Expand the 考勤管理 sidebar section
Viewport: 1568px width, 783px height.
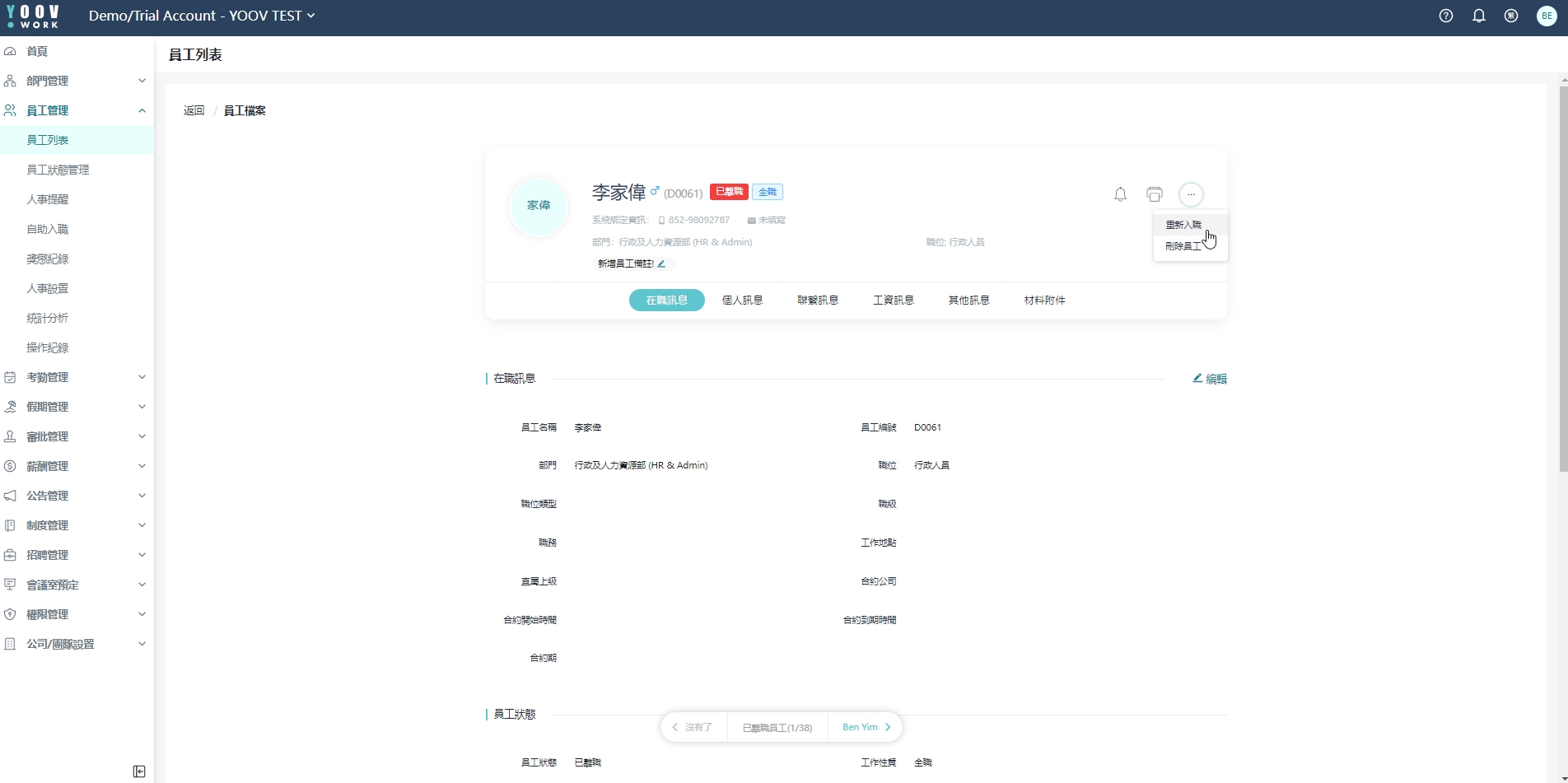(76, 377)
